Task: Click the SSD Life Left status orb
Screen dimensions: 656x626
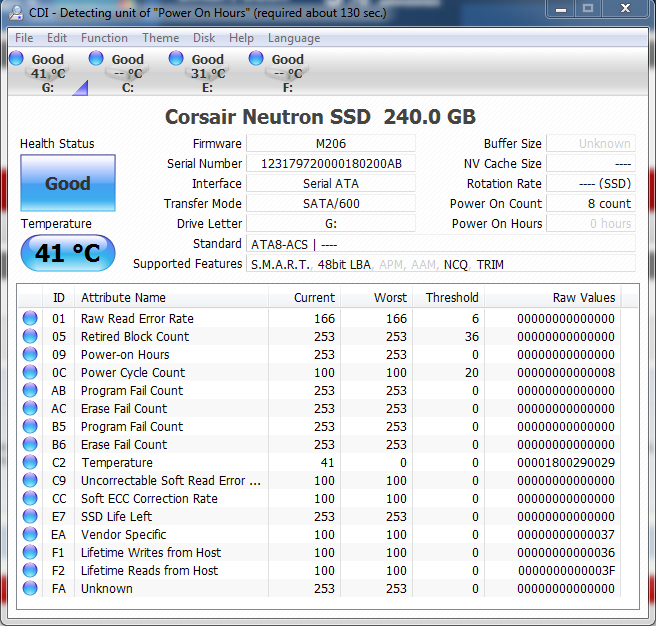Action: (30, 517)
